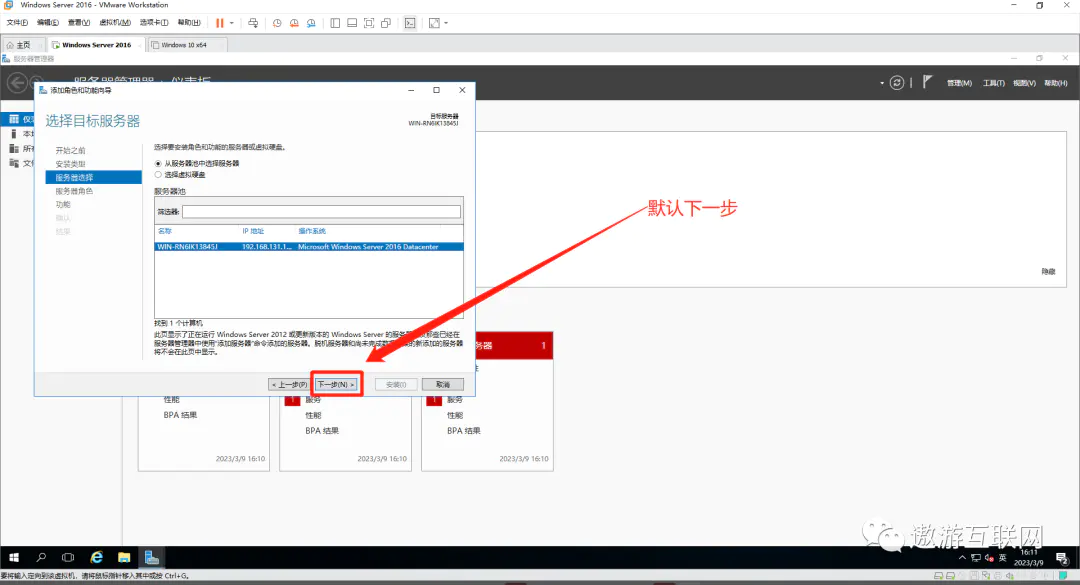
Task: Sort server pool by 操作系统 column
Action: coord(312,231)
